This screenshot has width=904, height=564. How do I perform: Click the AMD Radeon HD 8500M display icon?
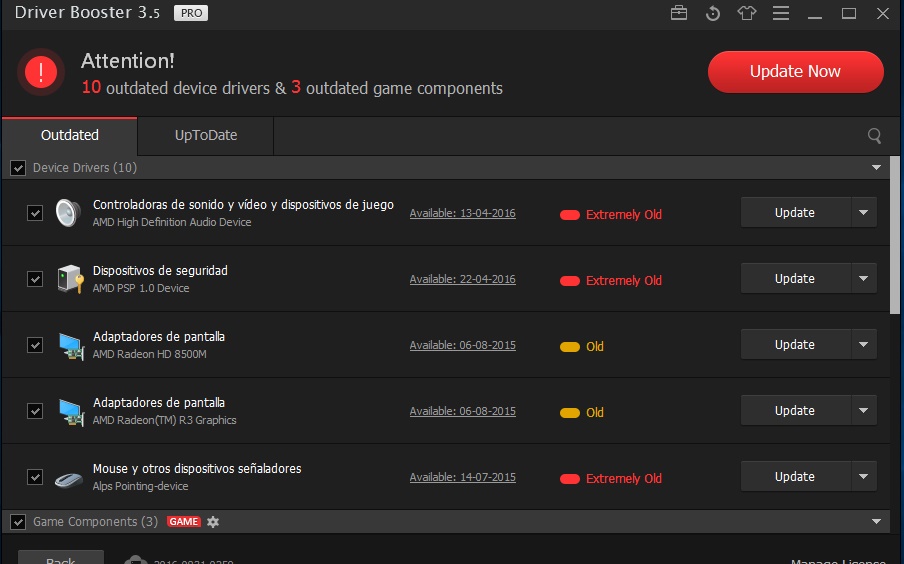(71, 345)
